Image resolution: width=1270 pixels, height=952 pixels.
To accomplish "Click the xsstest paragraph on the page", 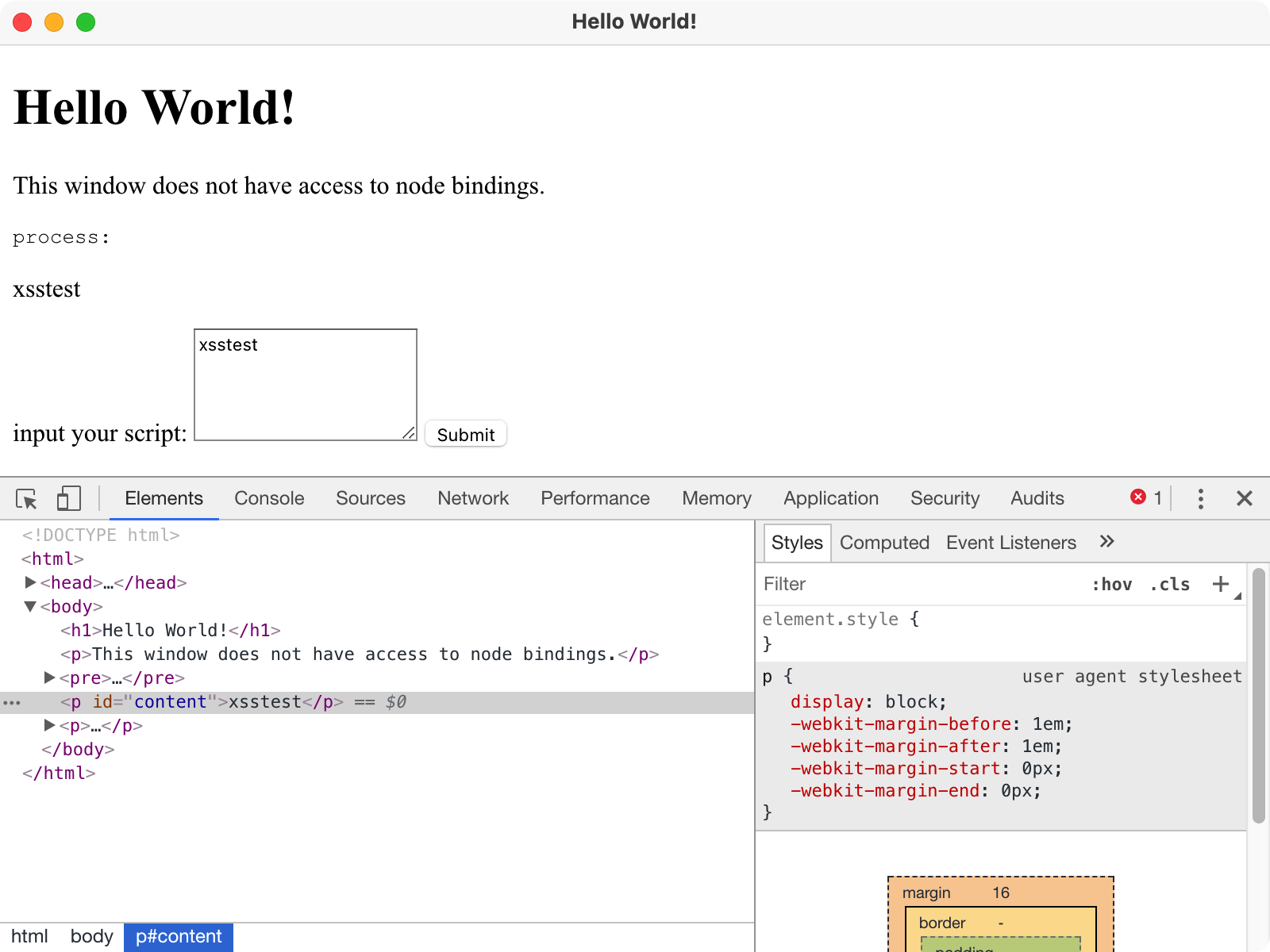I will 47,289.
